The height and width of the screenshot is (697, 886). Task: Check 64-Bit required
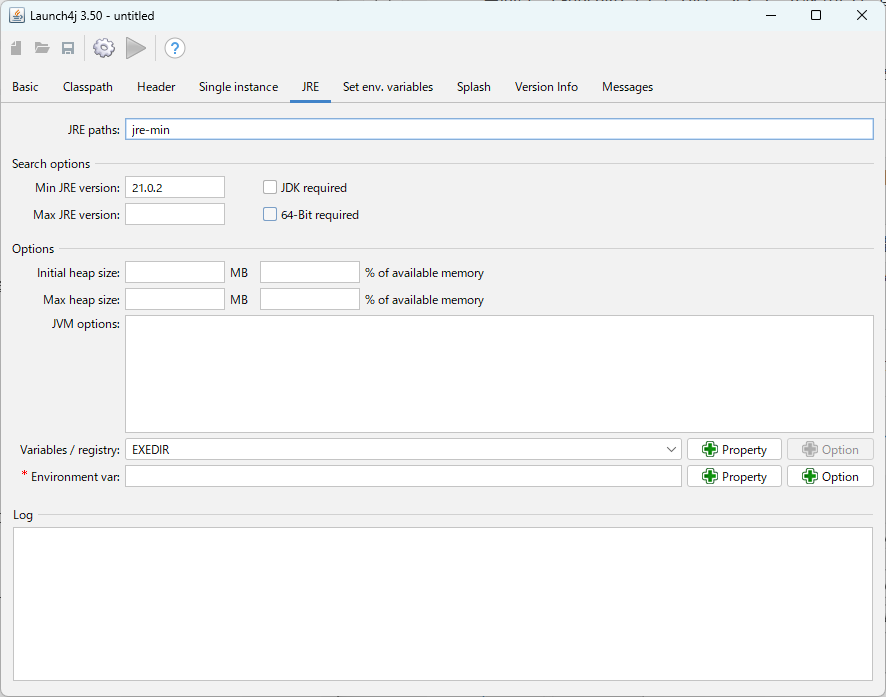(x=270, y=214)
